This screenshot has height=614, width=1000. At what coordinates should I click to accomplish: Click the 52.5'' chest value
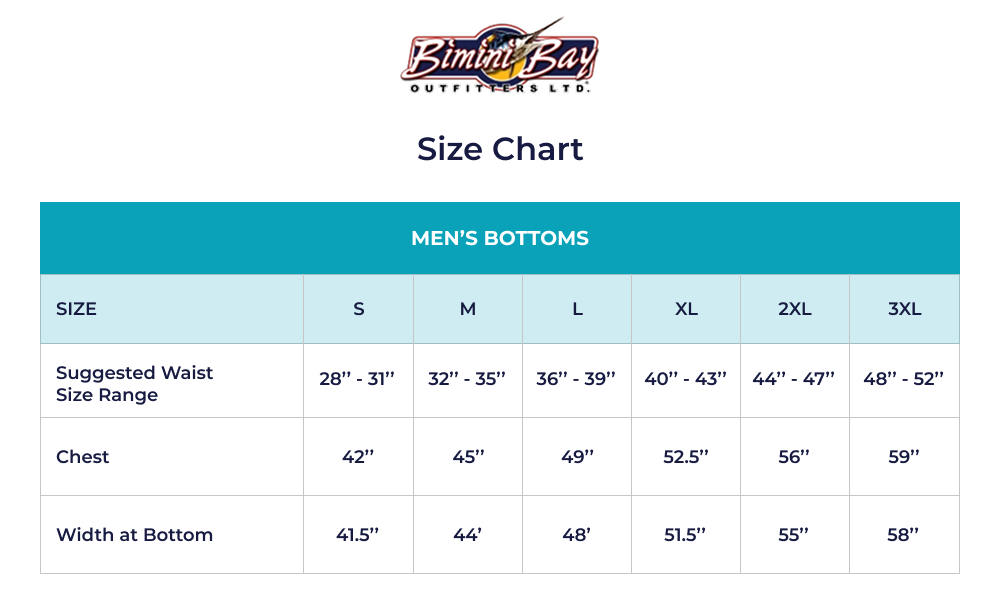686,456
